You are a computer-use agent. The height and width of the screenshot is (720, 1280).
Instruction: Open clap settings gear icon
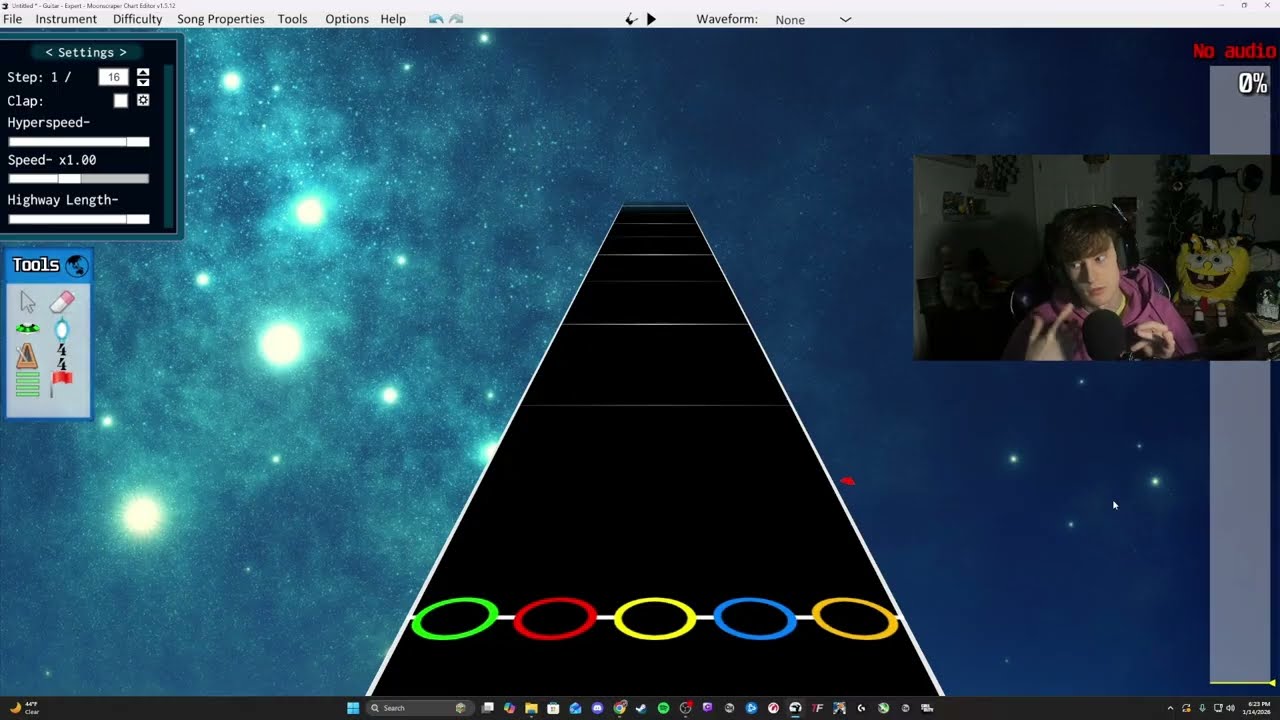(x=143, y=101)
